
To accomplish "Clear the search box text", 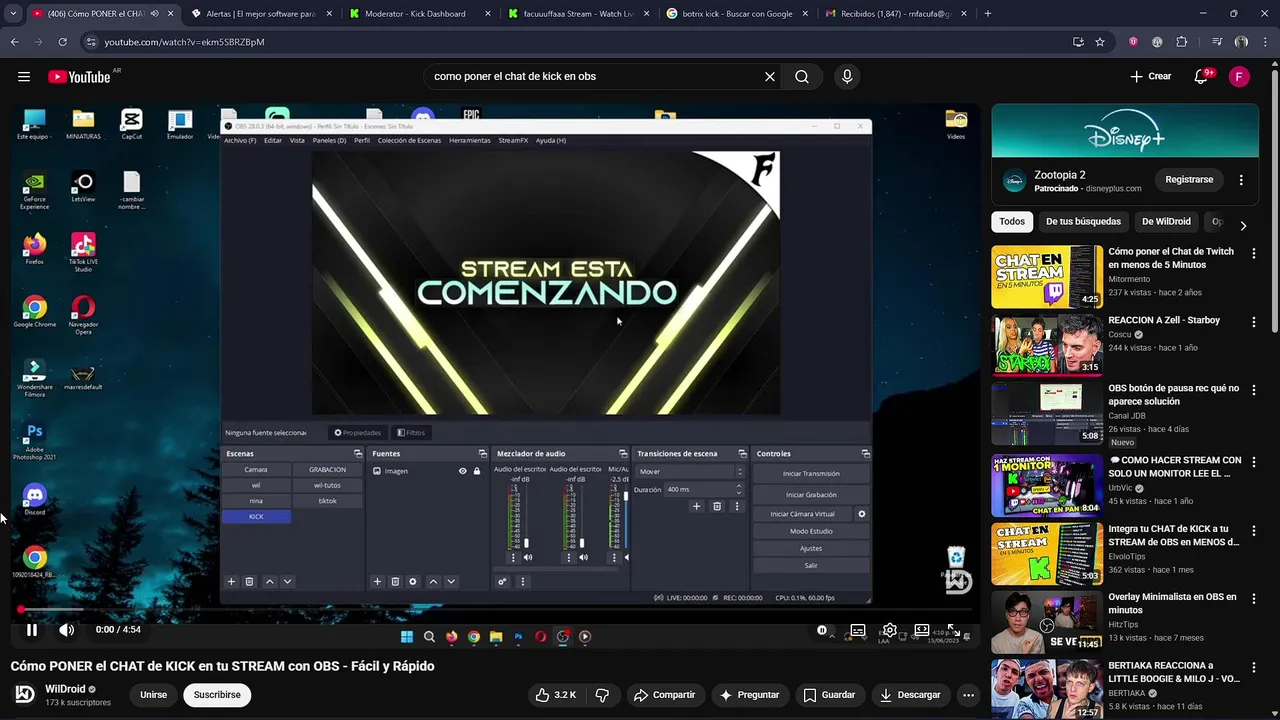I will coord(770,77).
